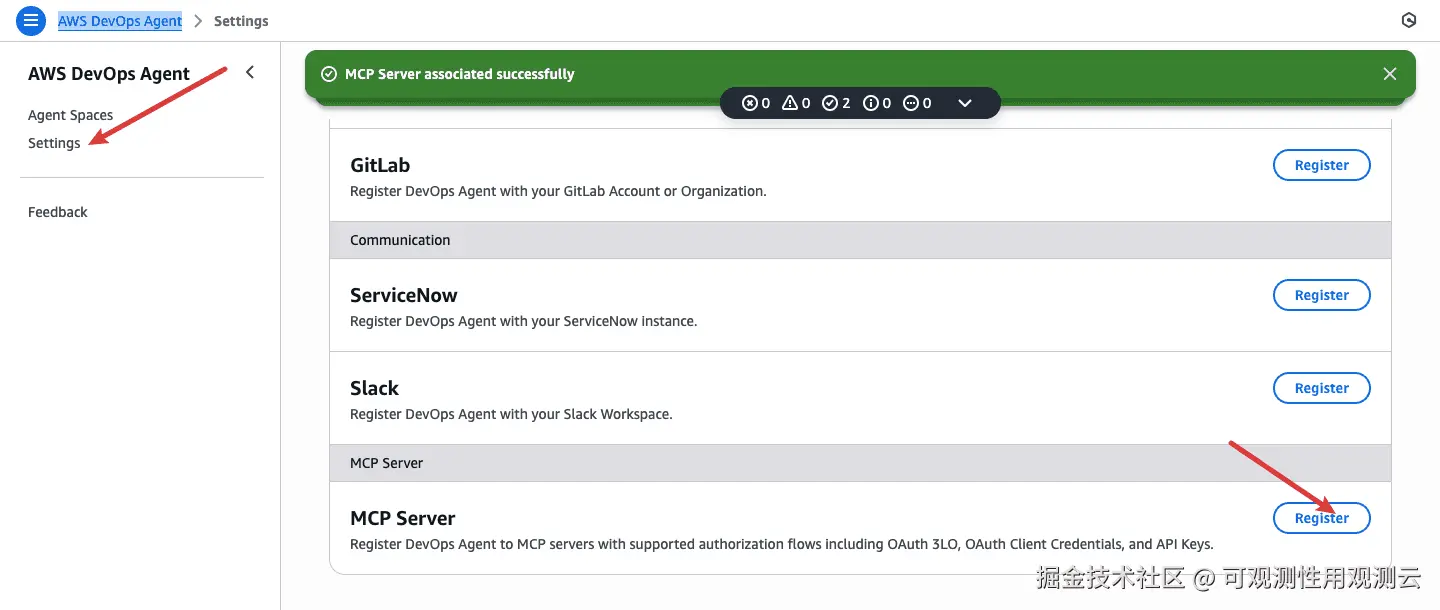Register the GitLab integration
The width and height of the screenshot is (1440, 610).
(1321, 165)
